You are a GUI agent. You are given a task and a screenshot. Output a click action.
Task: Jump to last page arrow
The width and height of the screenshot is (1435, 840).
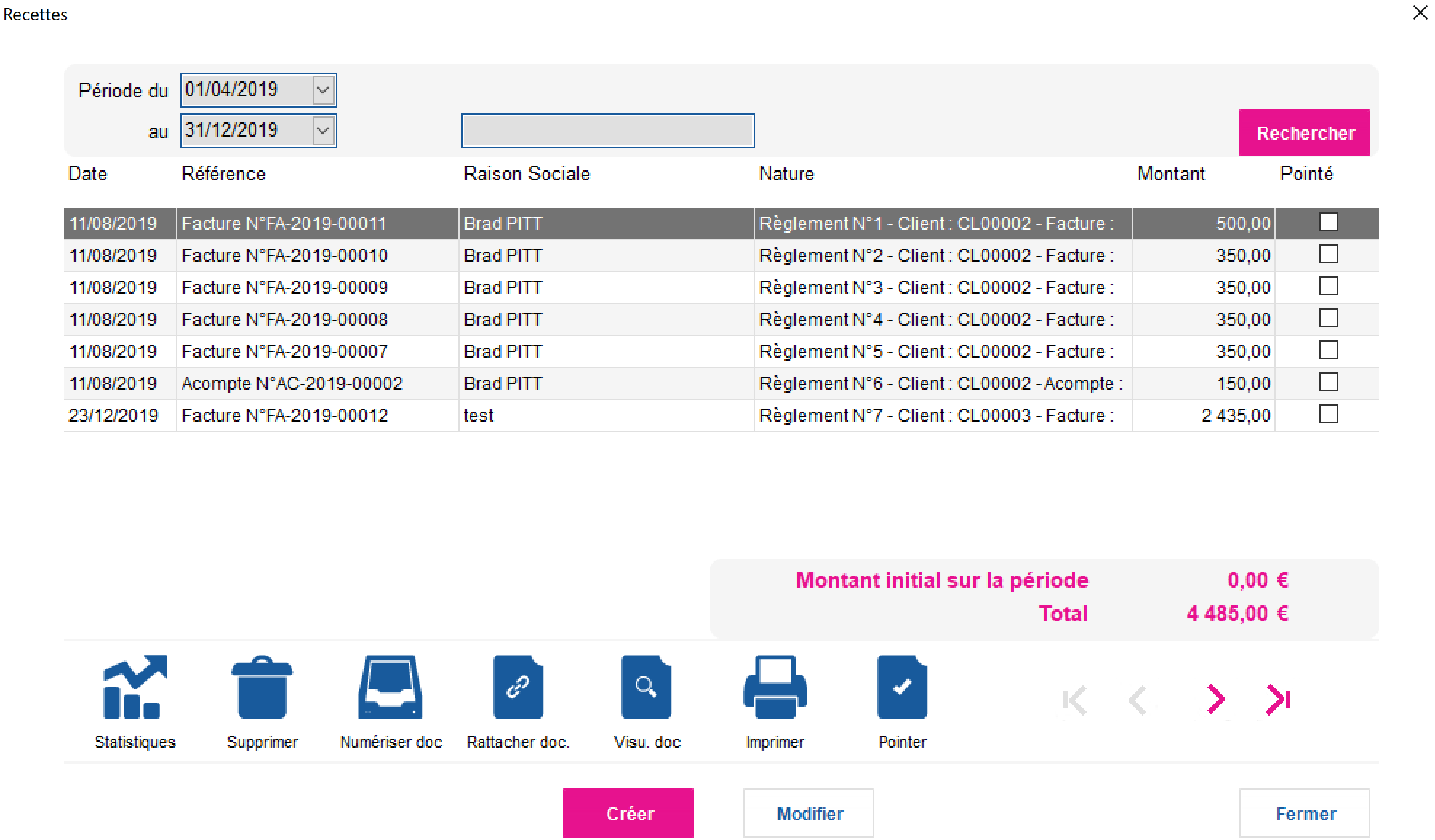1278,700
